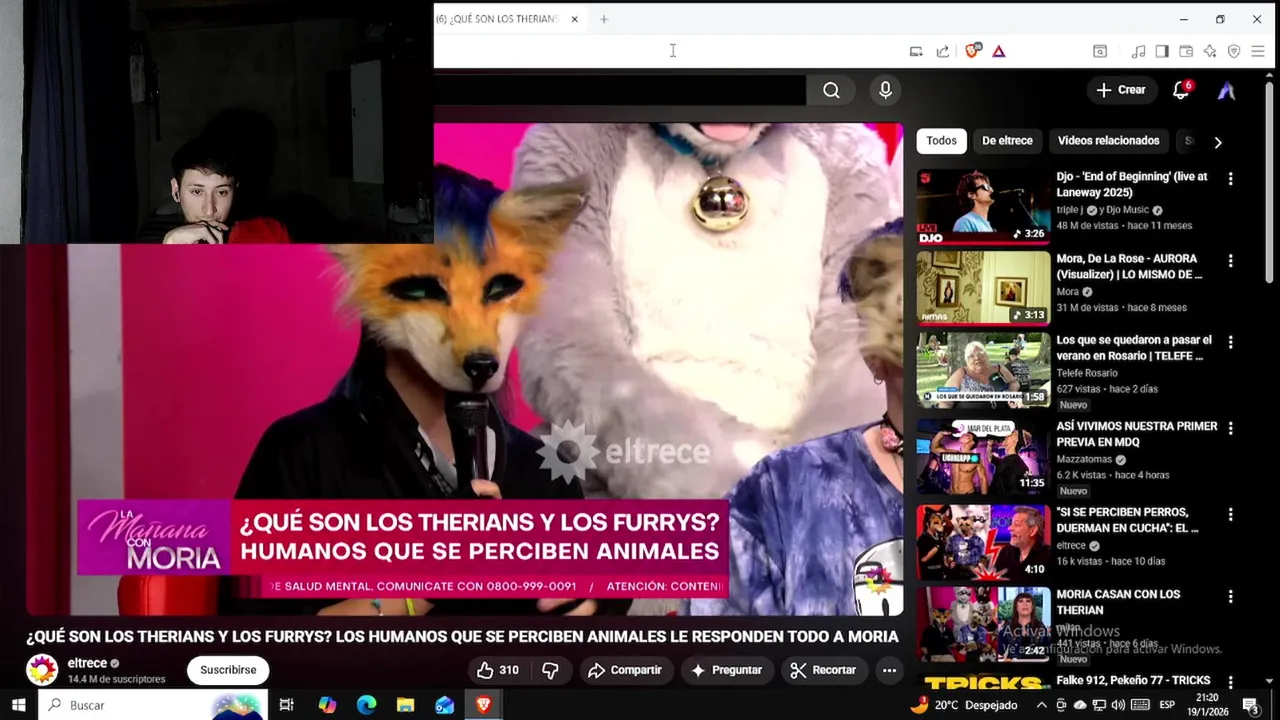Open Copilot from the taskbar
This screenshot has width=1280, height=720.
pos(327,705)
